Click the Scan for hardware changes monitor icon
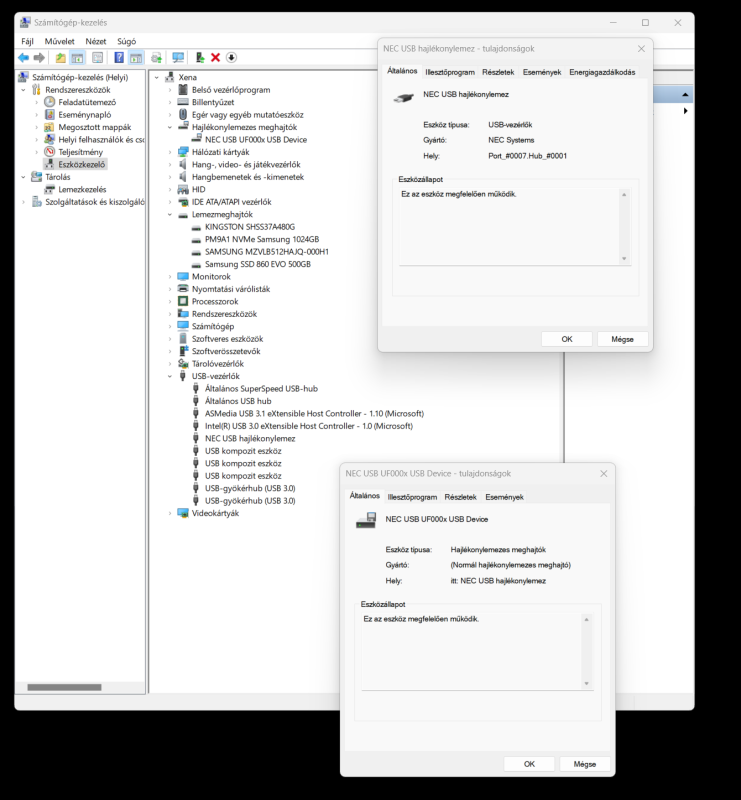This screenshot has height=800, width=741. [x=178, y=58]
